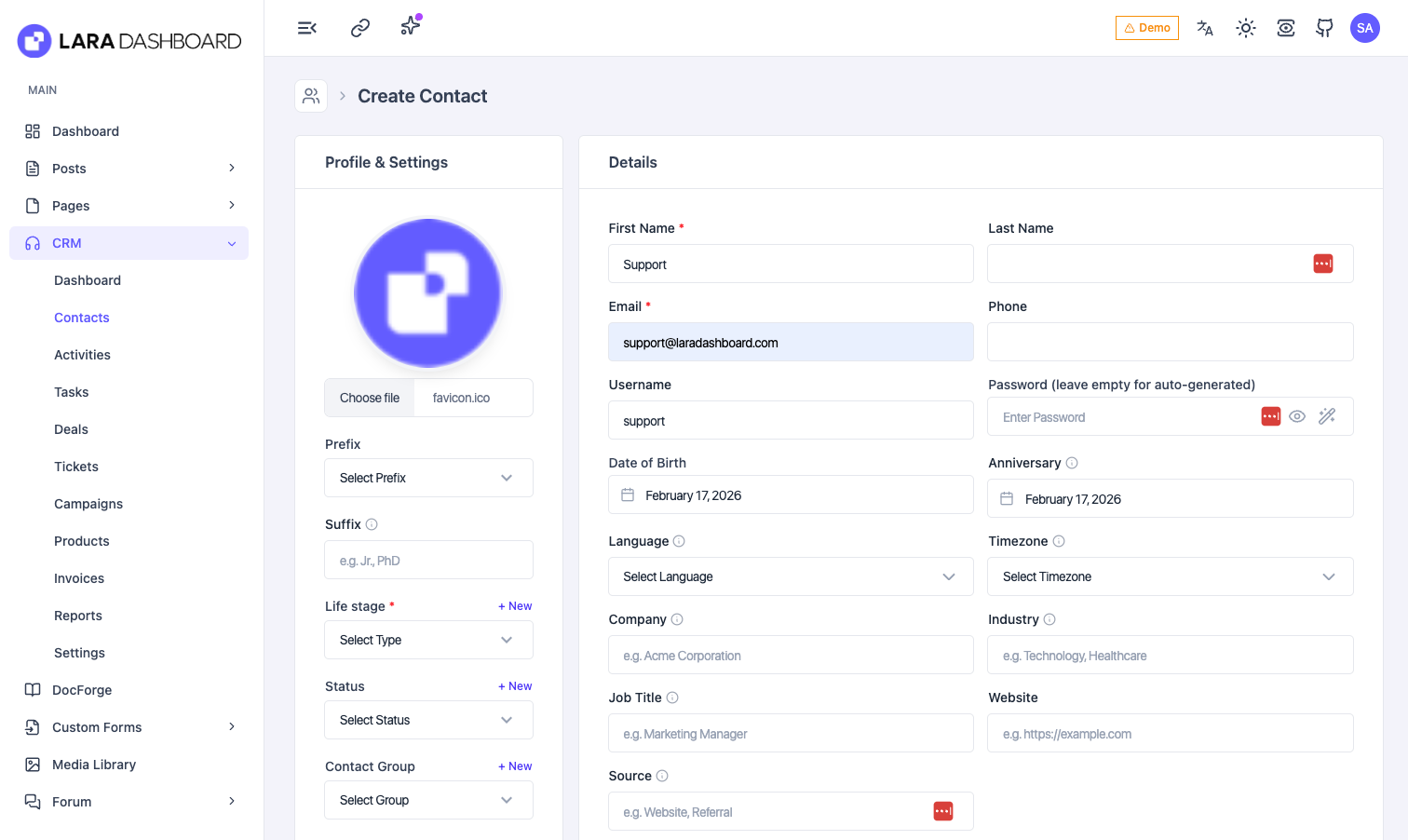Expand the Posts menu

click(x=129, y=169)
